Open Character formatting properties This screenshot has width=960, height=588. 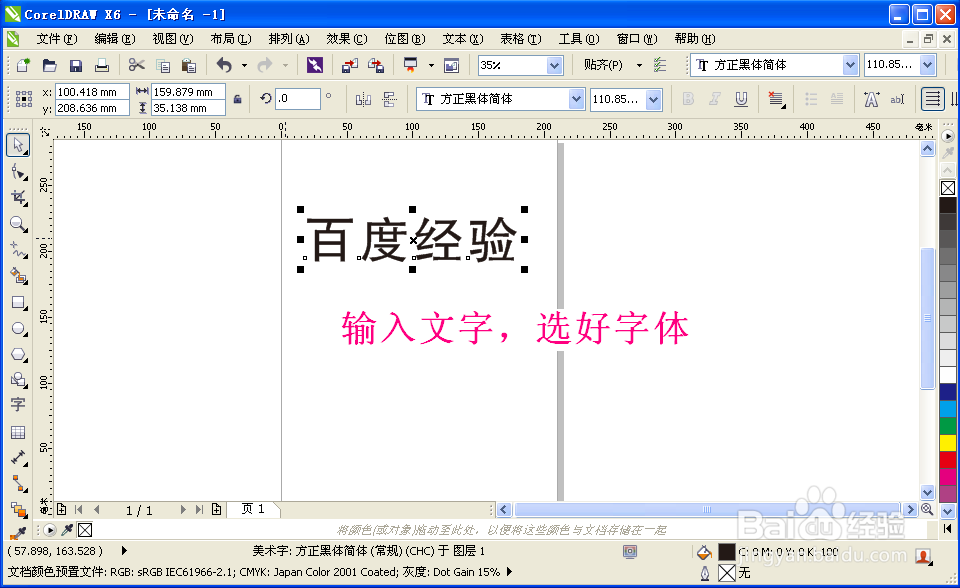(871, 99)
